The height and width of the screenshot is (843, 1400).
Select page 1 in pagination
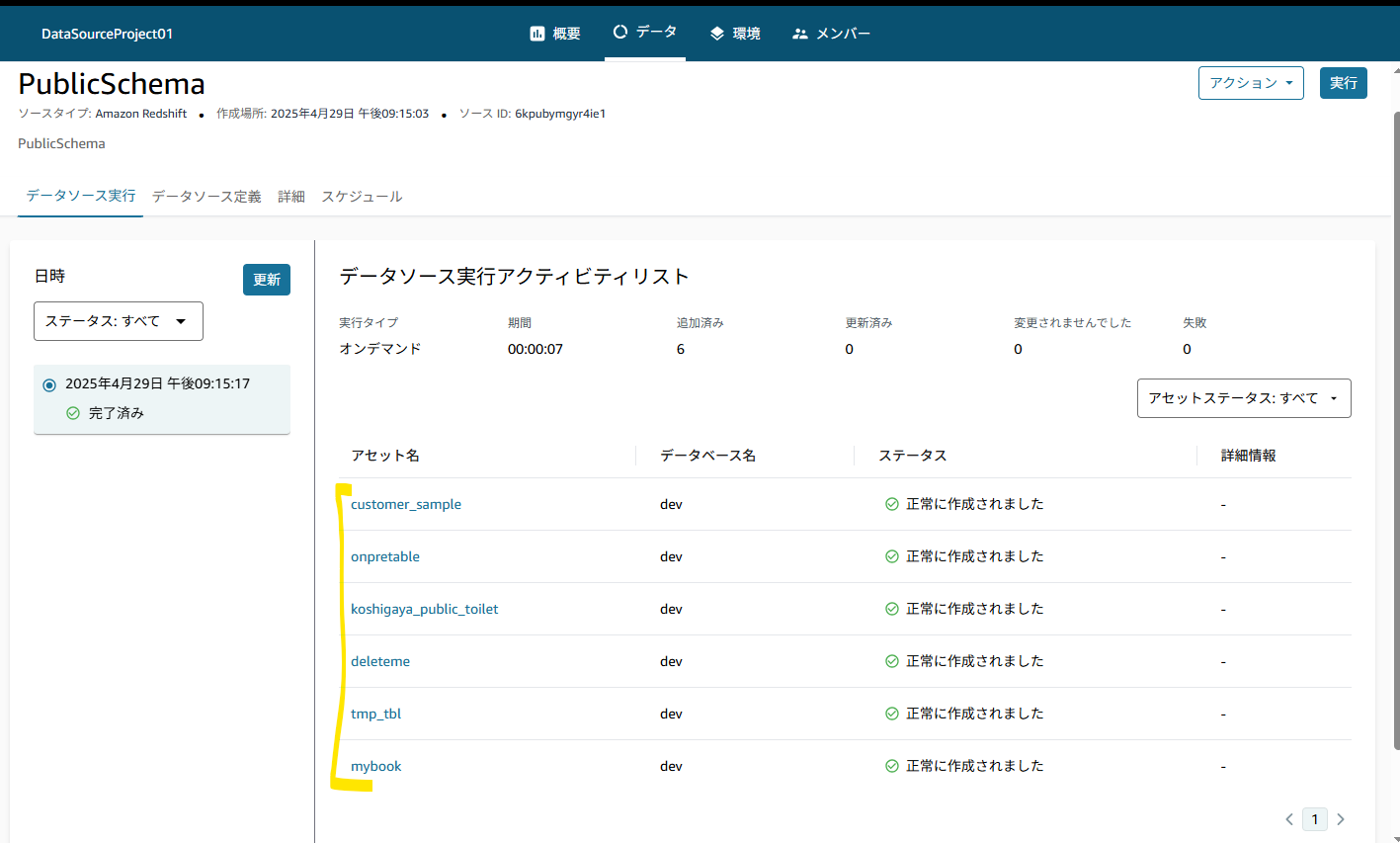(1315, 819)
